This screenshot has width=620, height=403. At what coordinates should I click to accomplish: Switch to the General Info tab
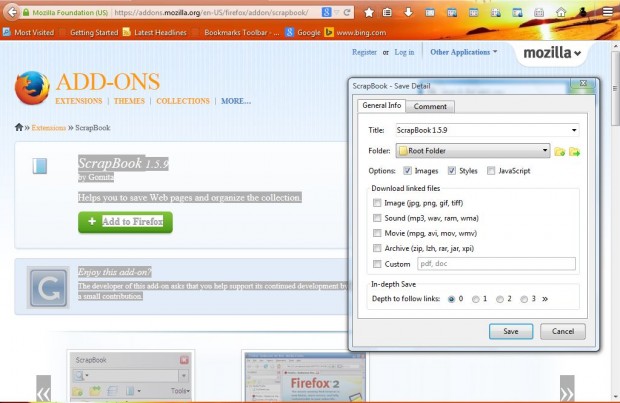[x=382, y=106]
